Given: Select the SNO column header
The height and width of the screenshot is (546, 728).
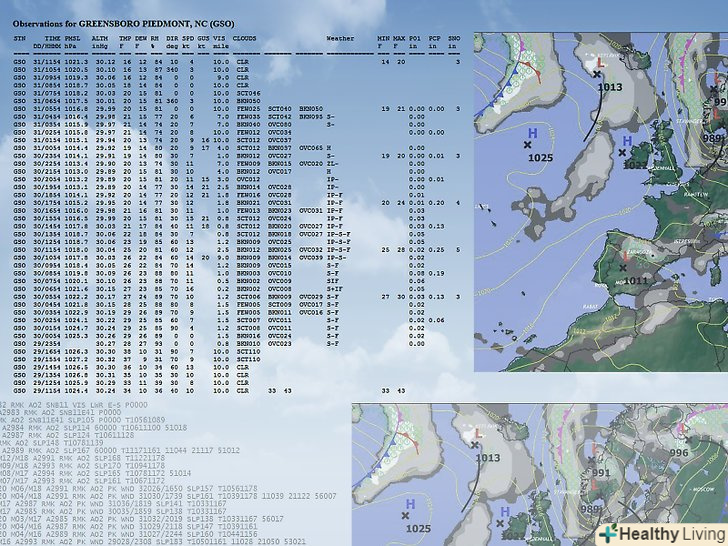Looking at the screenshot, I should click(455, 38).
